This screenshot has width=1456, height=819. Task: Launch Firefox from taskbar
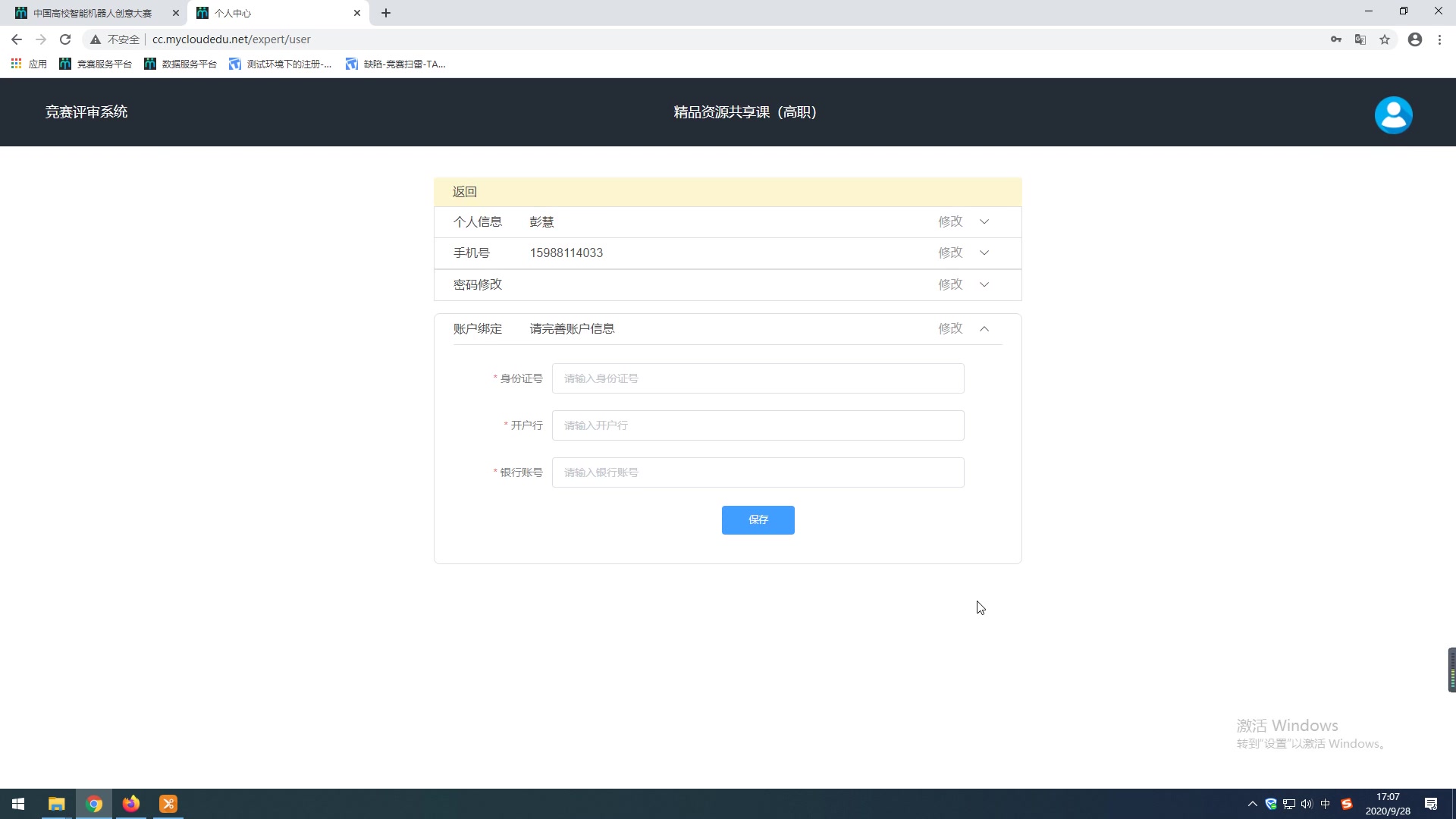[131, 804]
